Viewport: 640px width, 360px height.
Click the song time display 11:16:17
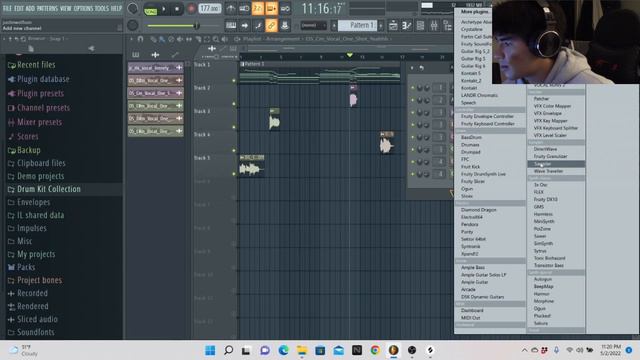tap(323, 9)
